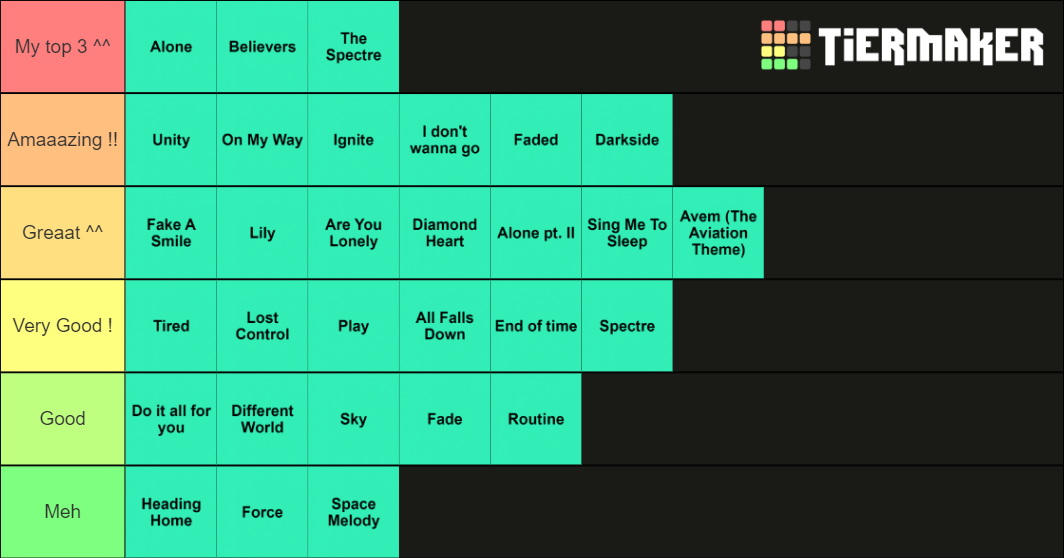Click the 'Meh' green tier label
This screenshot has width=1064, height=558.
point(62,512)
